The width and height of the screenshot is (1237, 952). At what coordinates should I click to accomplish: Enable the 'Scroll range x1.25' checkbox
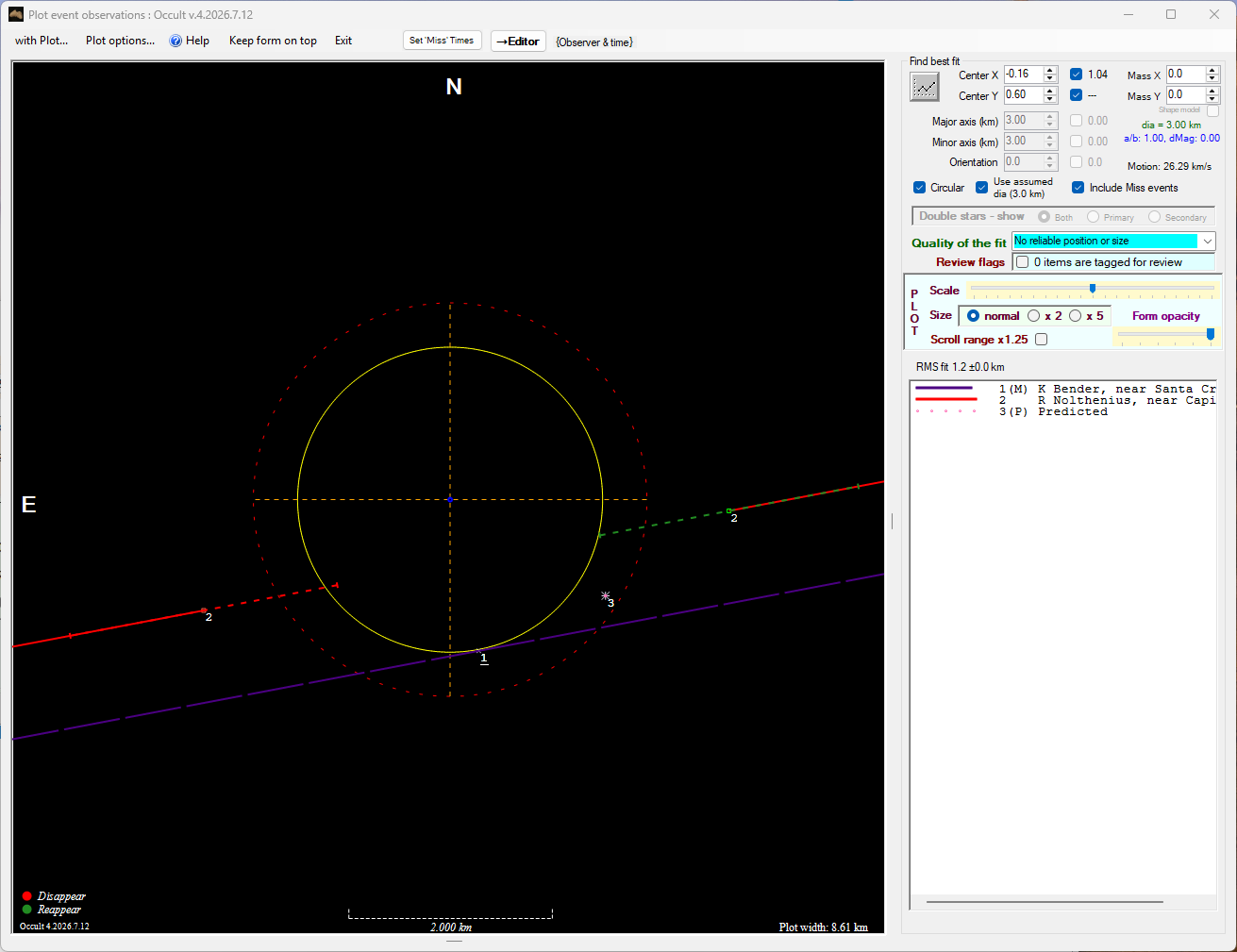[1041, 339]
